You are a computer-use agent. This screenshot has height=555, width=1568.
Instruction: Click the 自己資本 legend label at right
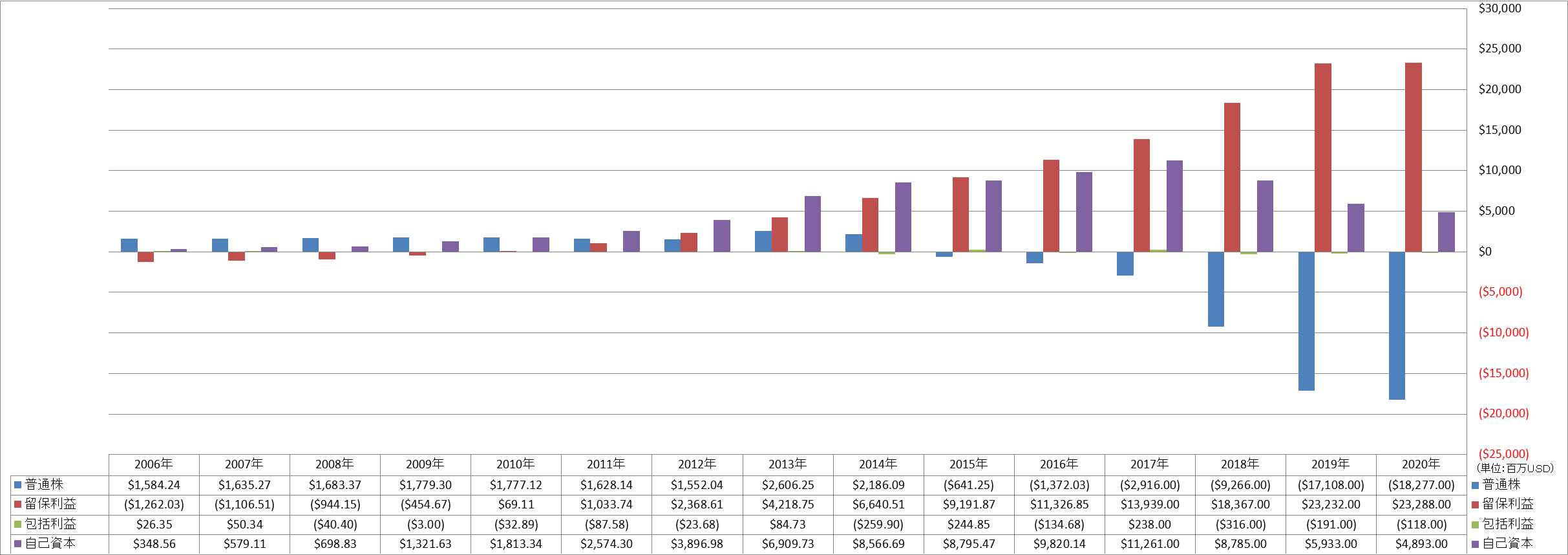tap(1507, 544)
